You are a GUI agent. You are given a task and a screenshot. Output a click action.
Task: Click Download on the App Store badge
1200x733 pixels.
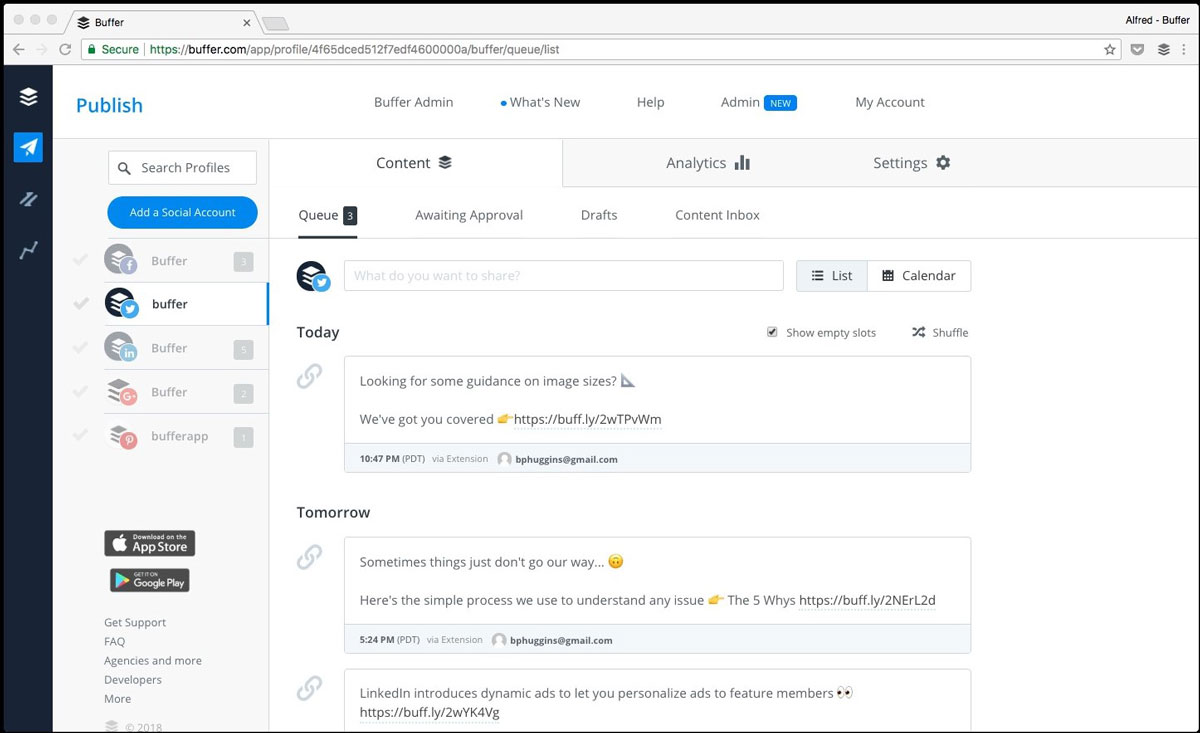coord(150,543)
